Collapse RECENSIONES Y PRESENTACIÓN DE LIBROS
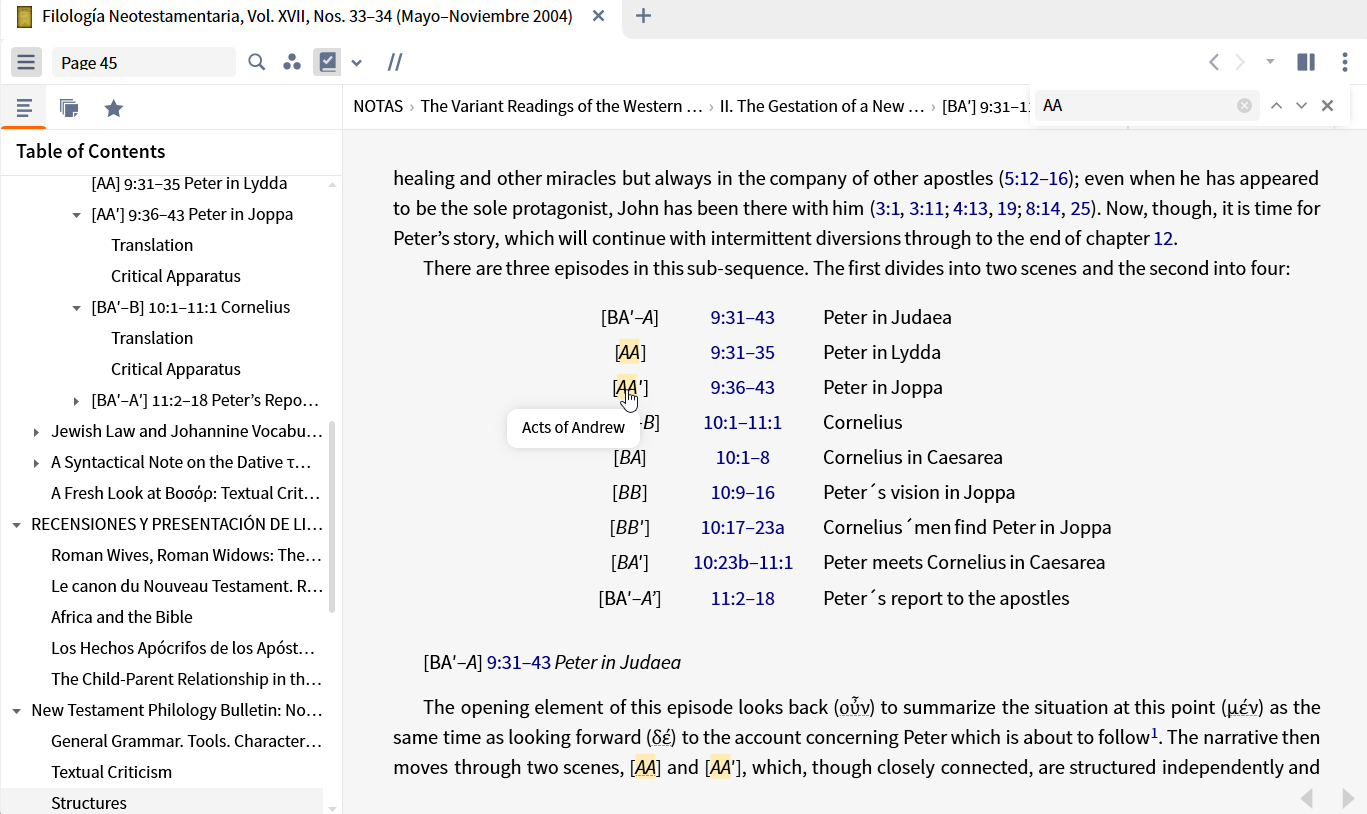The image size is (1367, 814). [x=16, y=524]
